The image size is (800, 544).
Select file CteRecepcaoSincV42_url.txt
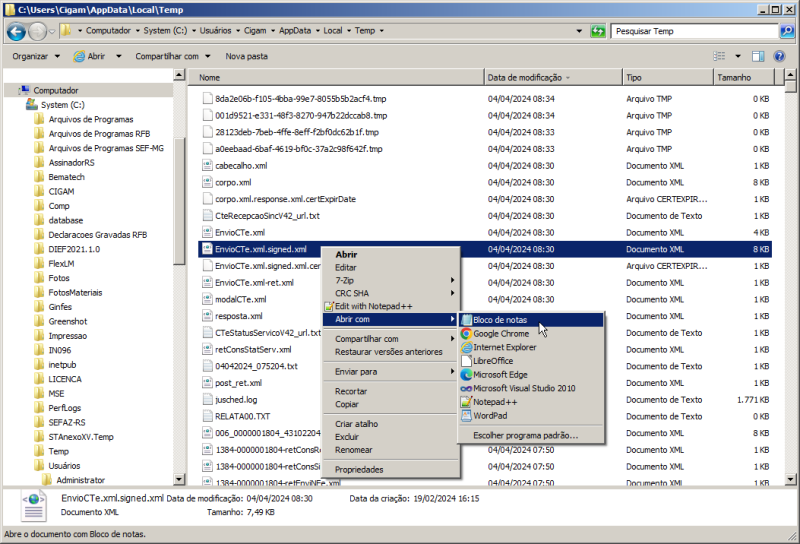tap(267, 216)
